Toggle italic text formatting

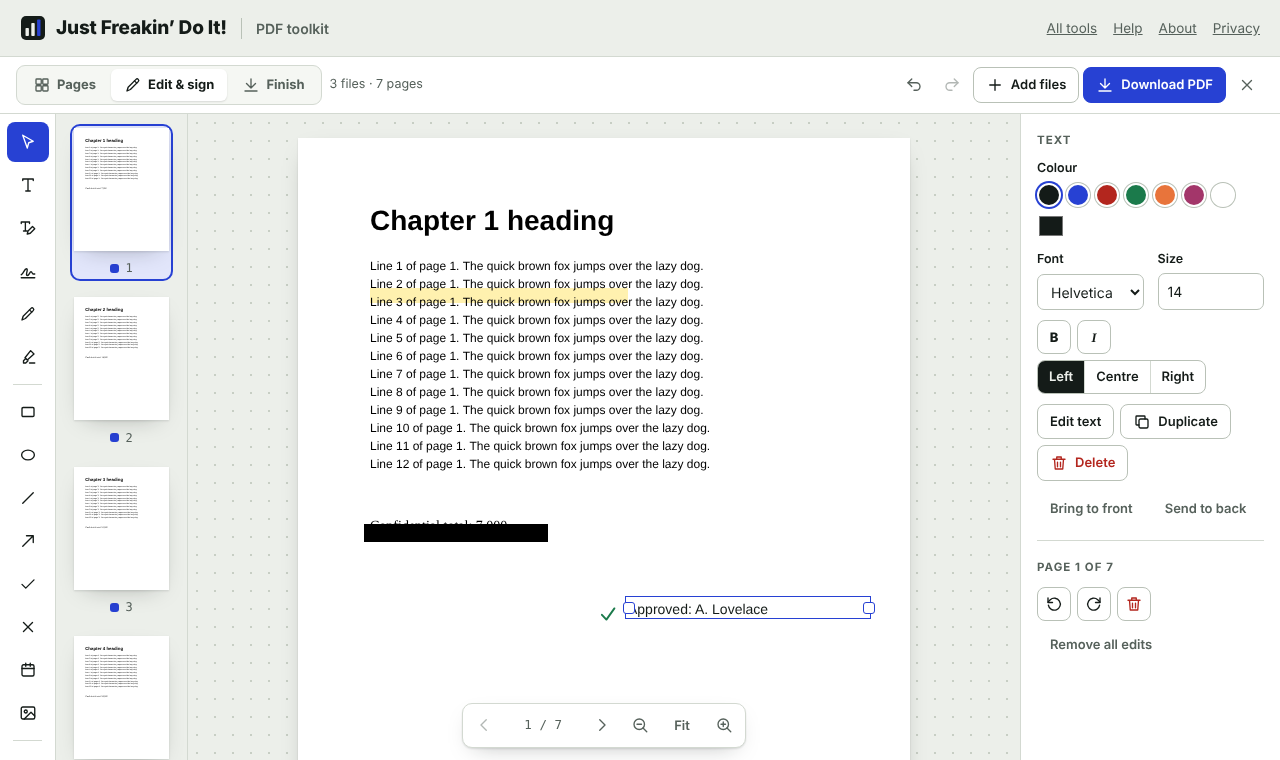pos(1094,338)
